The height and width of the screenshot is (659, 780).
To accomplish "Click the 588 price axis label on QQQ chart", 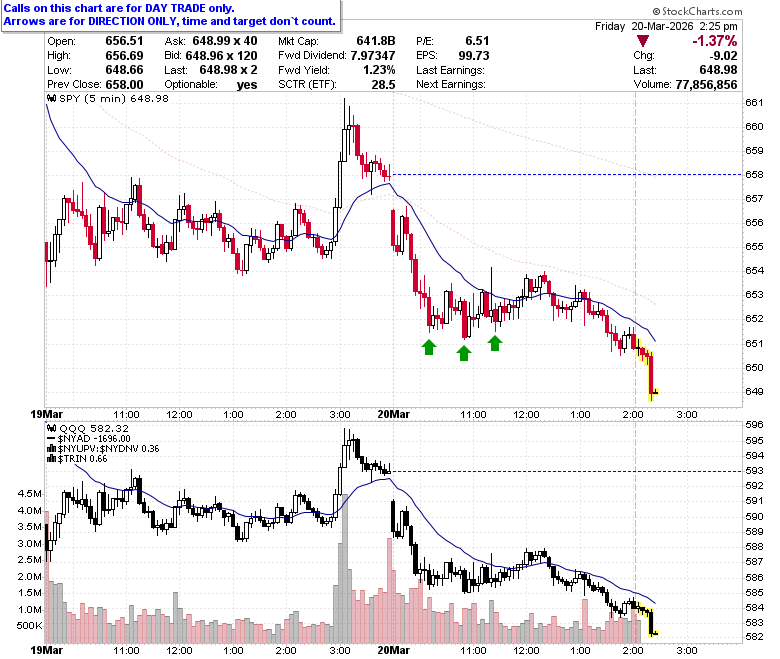I will point(754,547).
